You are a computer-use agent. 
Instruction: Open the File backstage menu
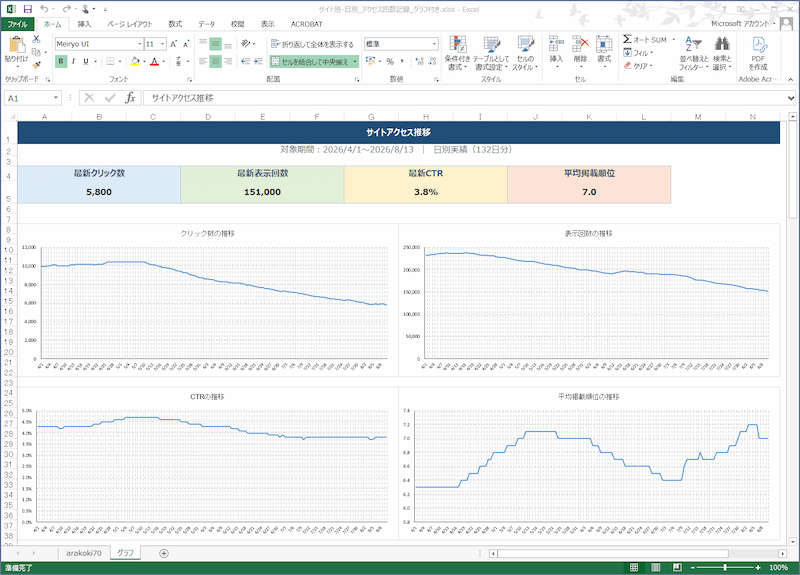click(x=17, y=24)
